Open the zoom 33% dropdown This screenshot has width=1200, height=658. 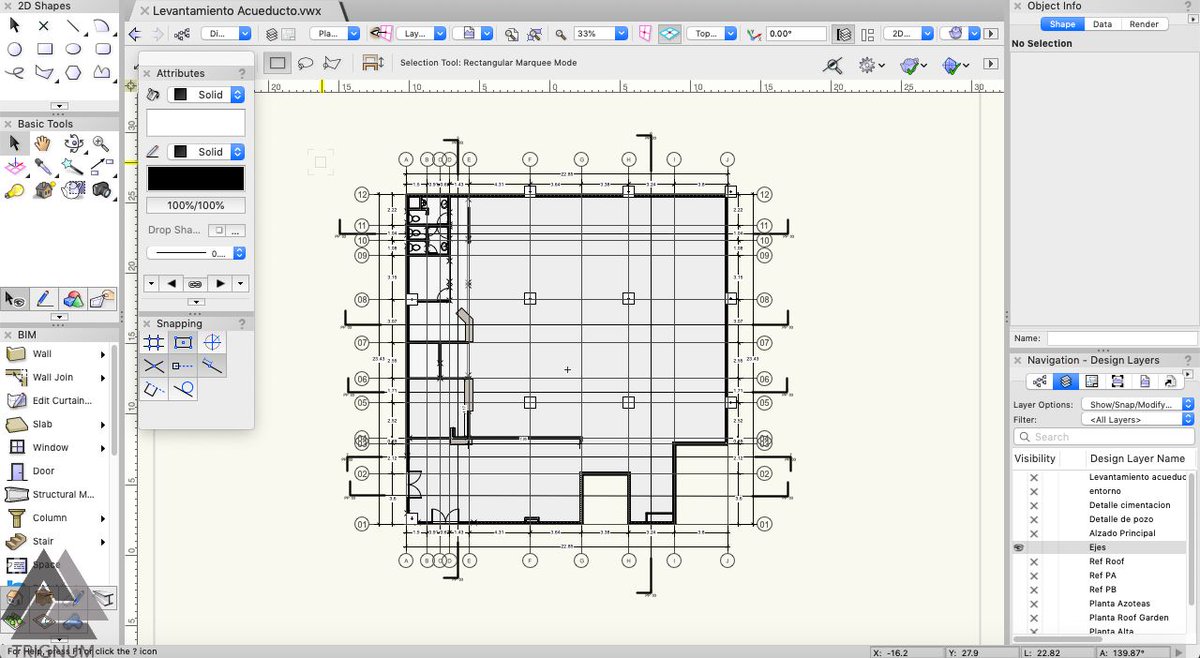600,33
